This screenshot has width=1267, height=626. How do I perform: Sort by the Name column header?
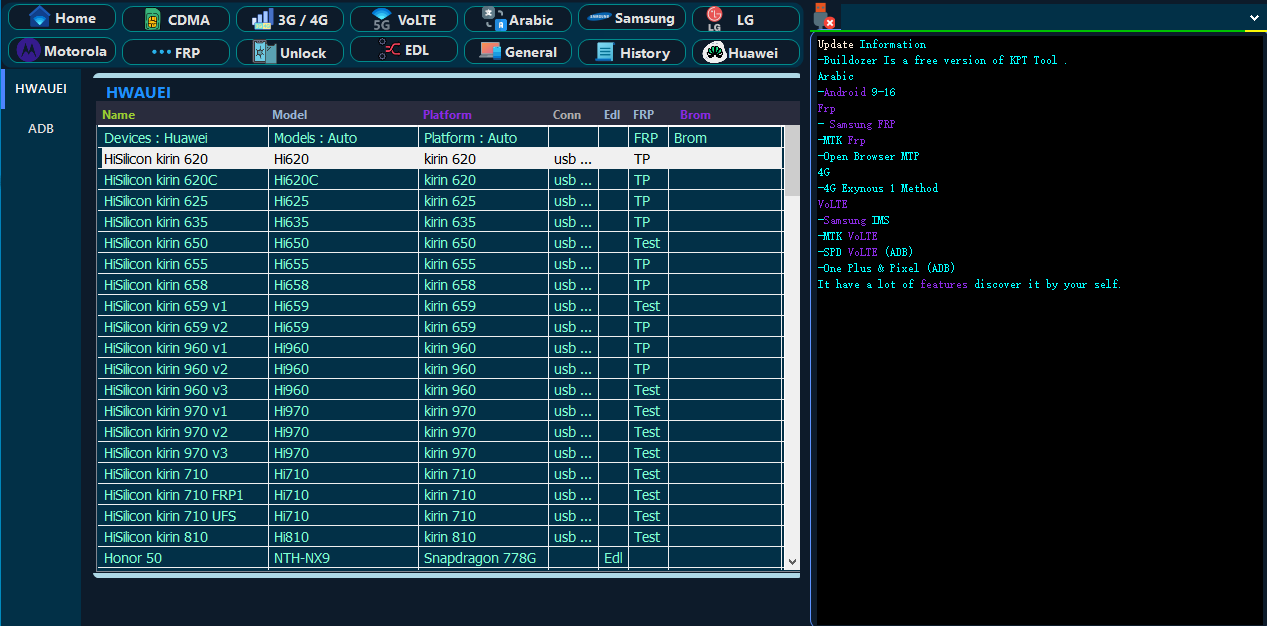pyautogui.click(x=118, y=115)
